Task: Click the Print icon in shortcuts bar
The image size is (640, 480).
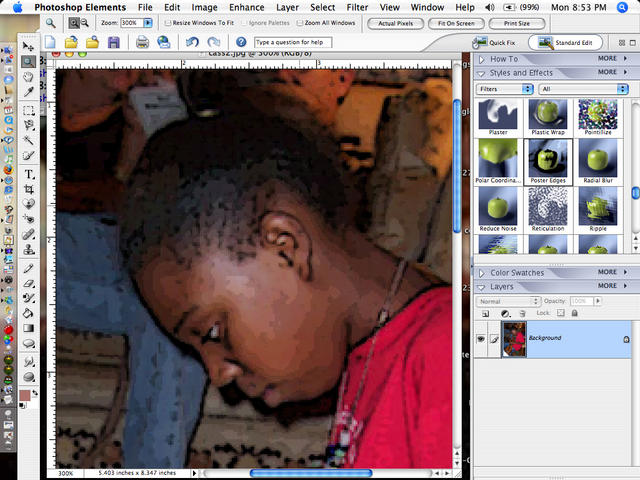Action: 142,42
